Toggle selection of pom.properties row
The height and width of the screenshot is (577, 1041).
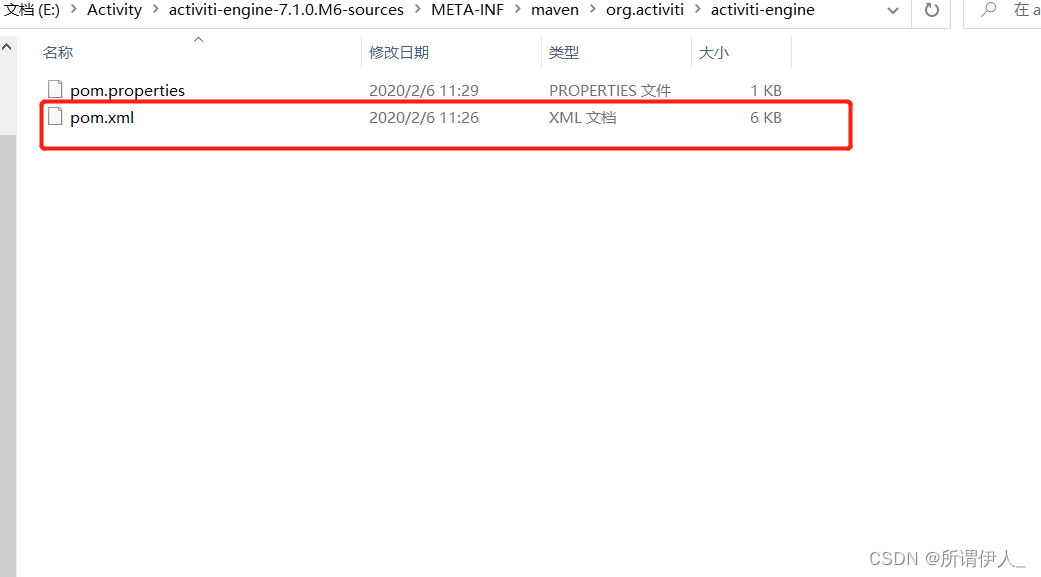pyautogui.click(x=127, y=90)
